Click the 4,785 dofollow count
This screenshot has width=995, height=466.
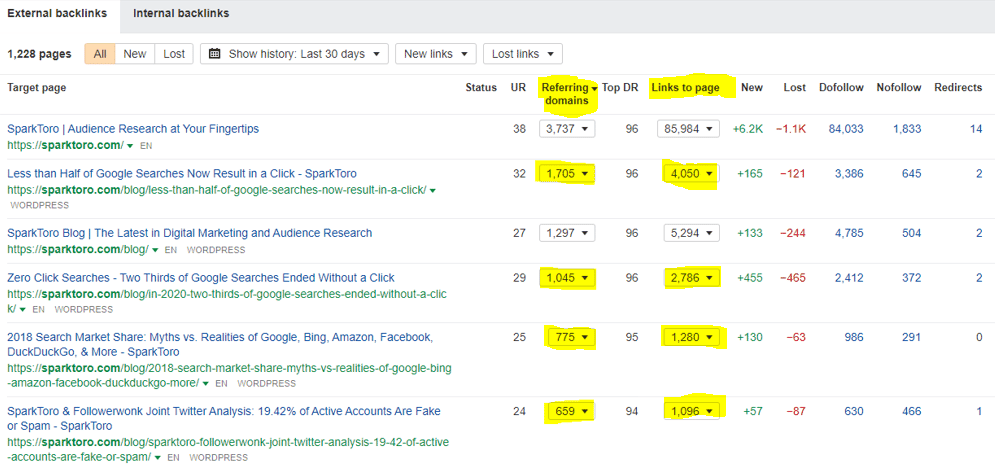pyautogui.click(x=849, y=233)
